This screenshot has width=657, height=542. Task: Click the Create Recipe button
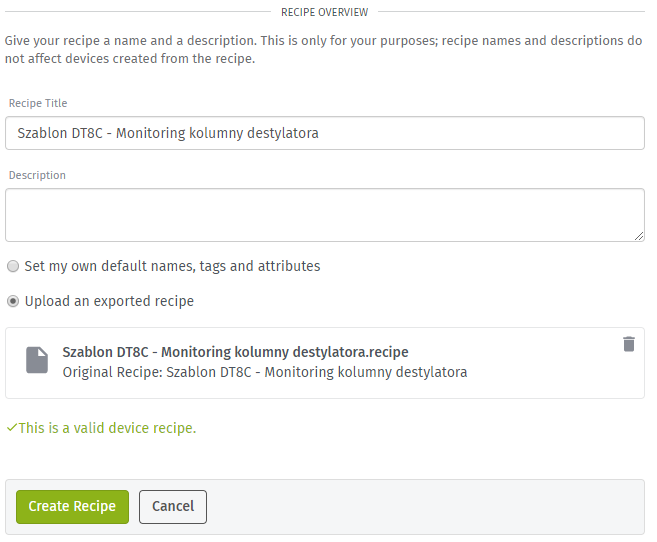point(72,507)
